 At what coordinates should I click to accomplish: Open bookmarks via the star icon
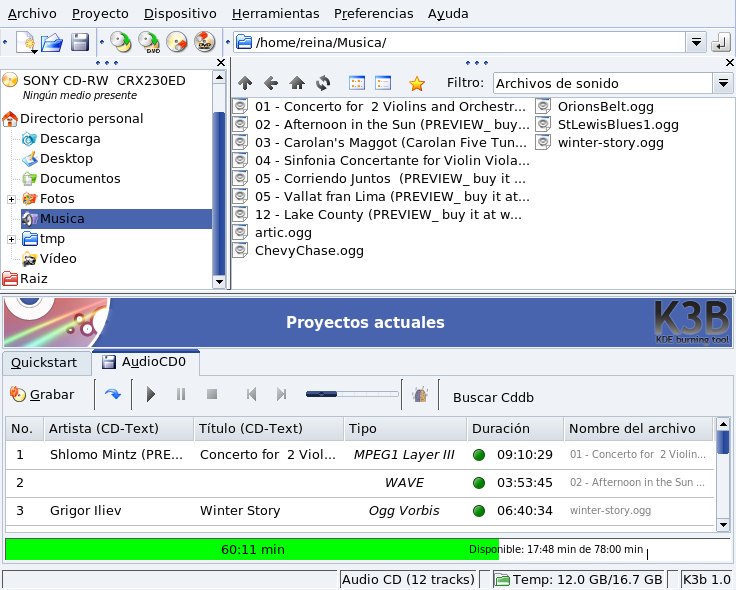pos(417,84)
